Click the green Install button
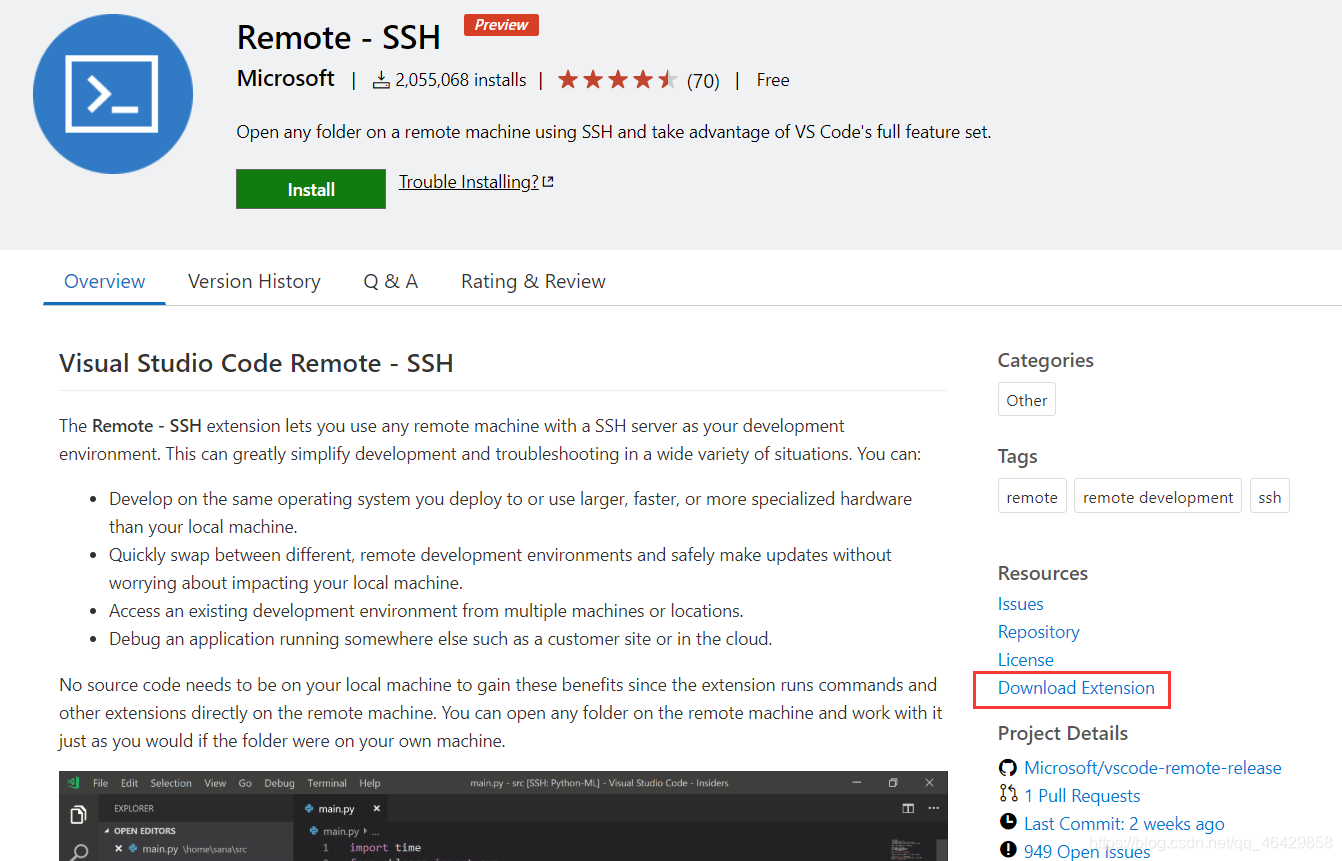This screenshot has width=1342, height=861. click(x=311, y=189)
